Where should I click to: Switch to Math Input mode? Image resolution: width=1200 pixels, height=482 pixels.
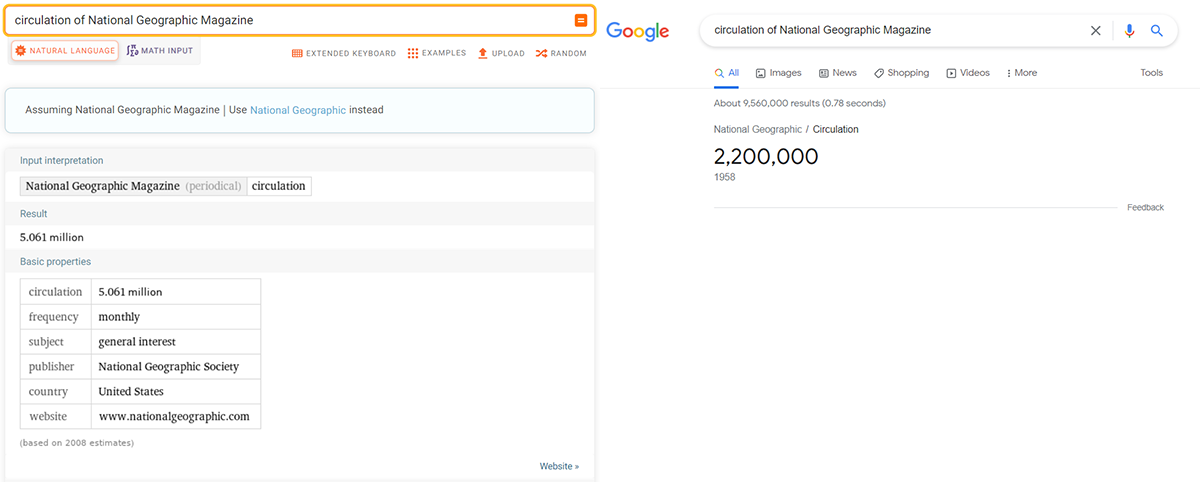coord(160,50)
